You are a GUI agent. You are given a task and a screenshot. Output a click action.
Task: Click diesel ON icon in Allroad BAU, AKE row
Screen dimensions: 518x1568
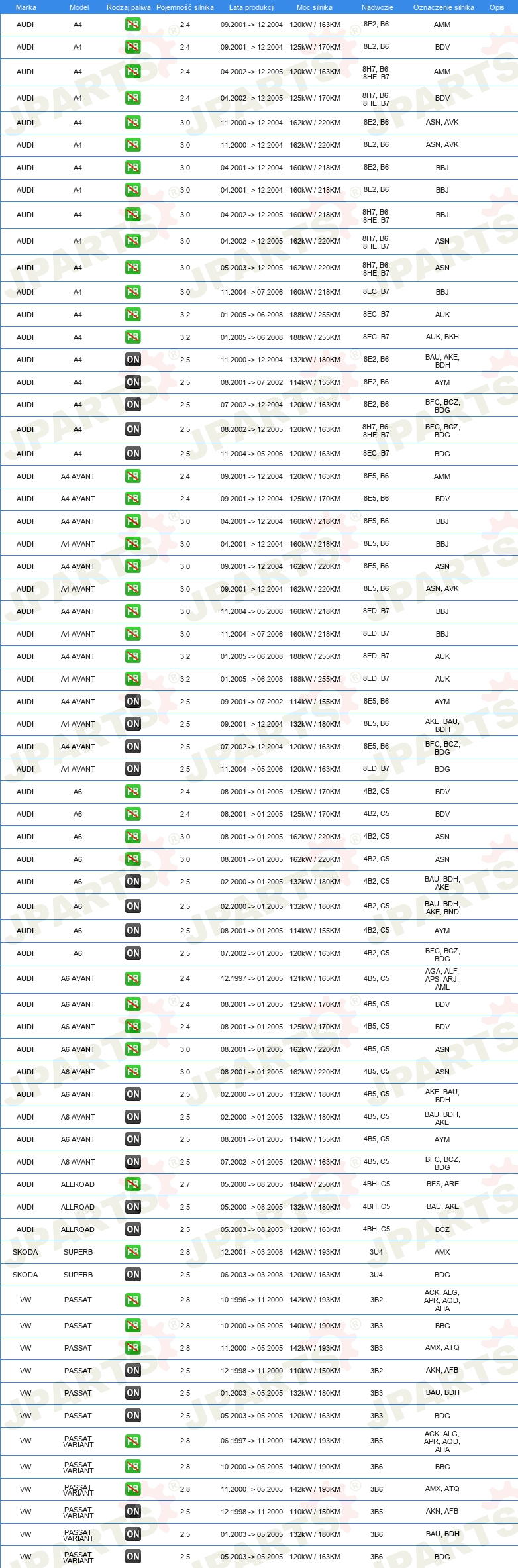[x=132, y=1206]
